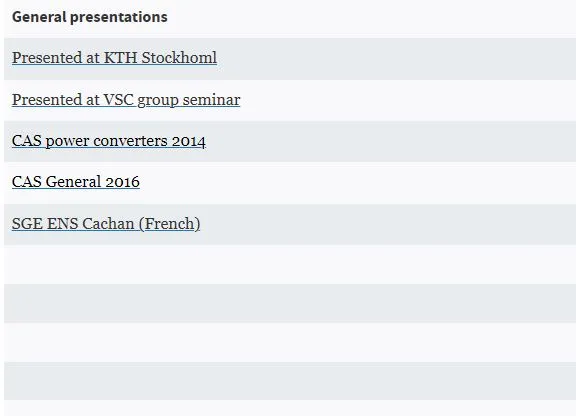
Task: Click the word seminar in VSC link
Action: pyautogui.click(x=212, y=100)
